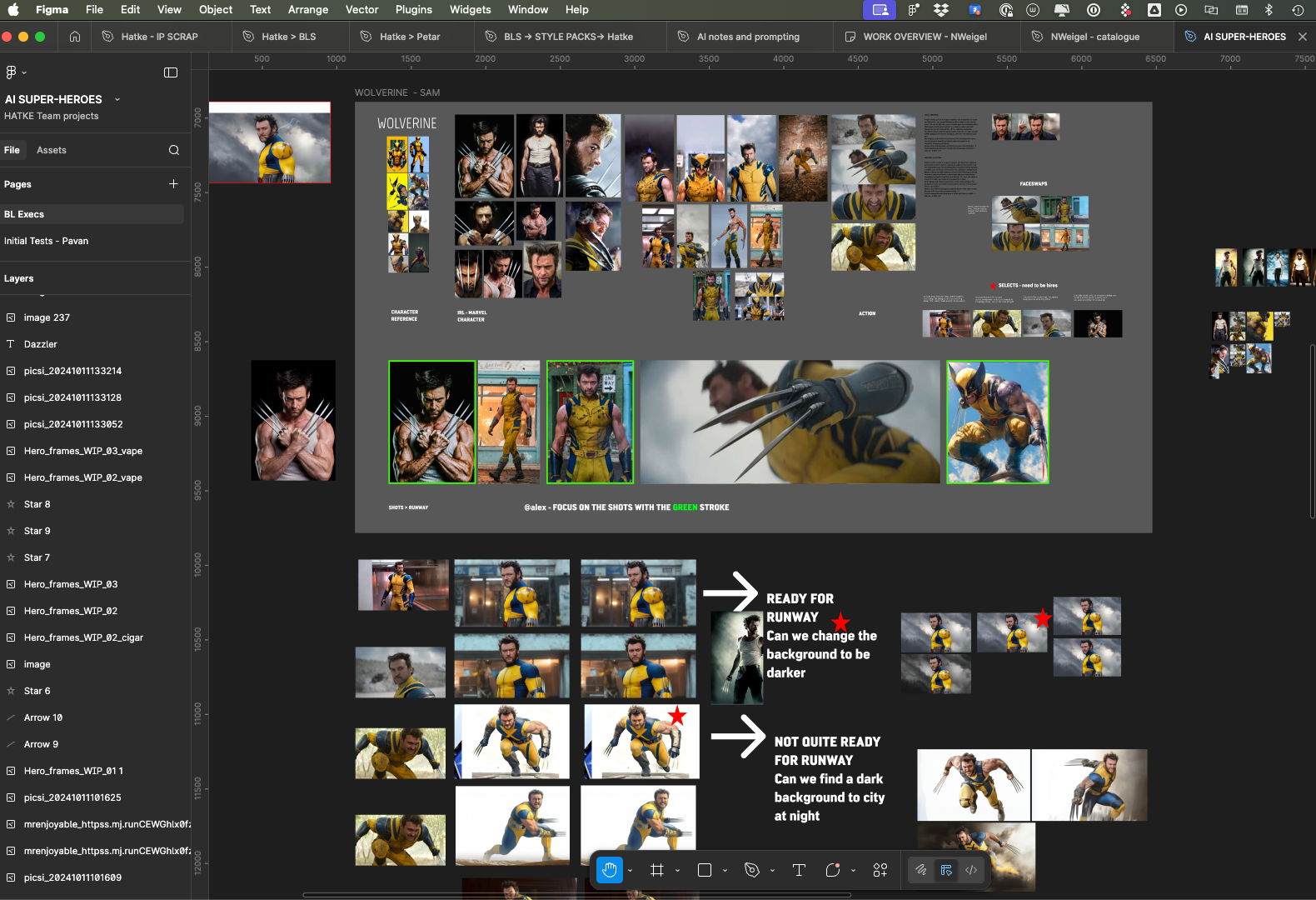Select the Pen tool
1316x900 pixels.
[x=752, y=870]
